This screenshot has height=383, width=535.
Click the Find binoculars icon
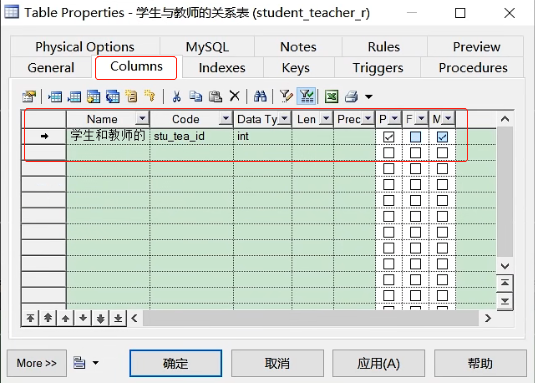point(260,97)
